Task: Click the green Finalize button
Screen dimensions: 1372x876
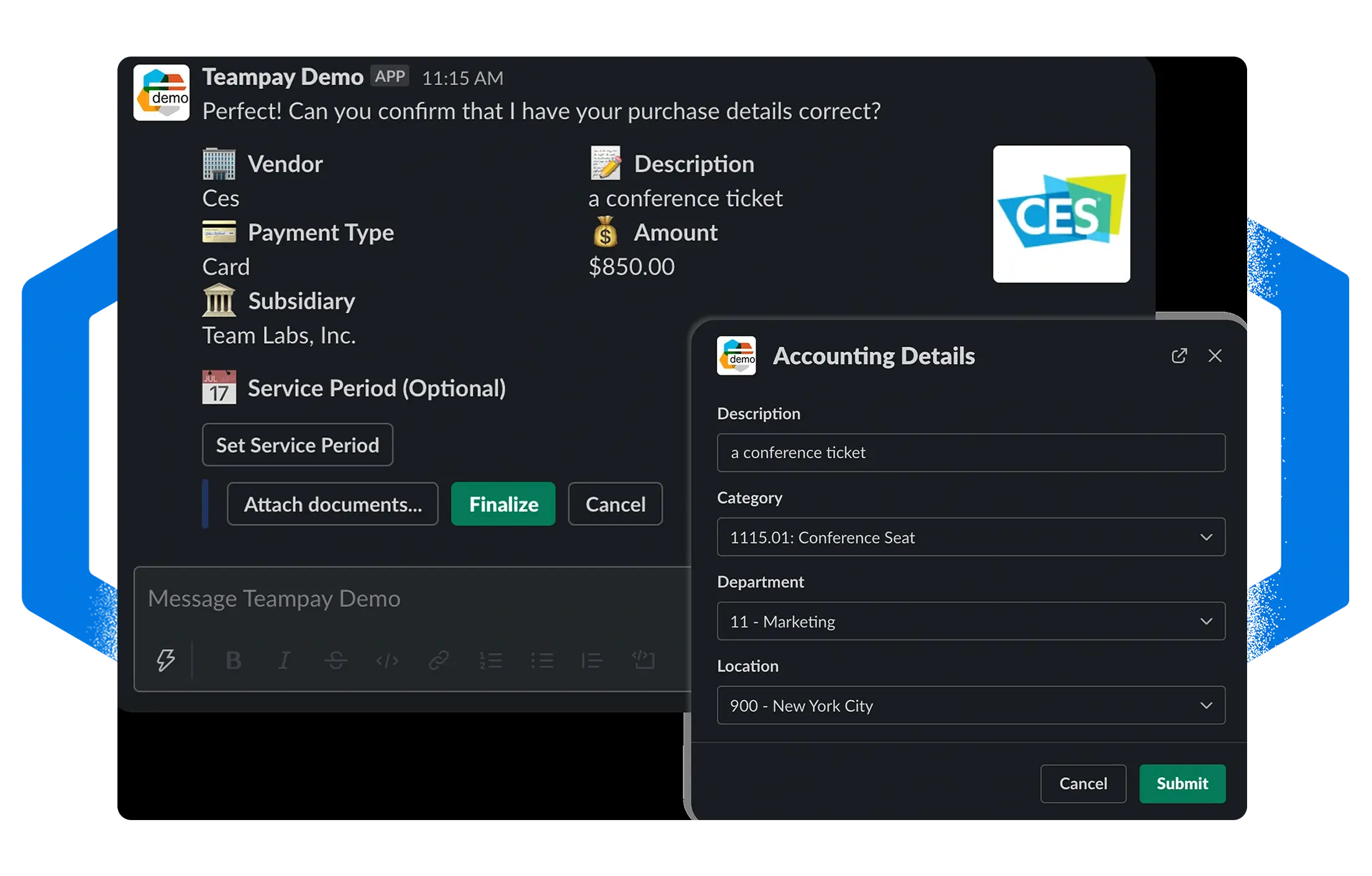Action: click(x=503, y=504)
